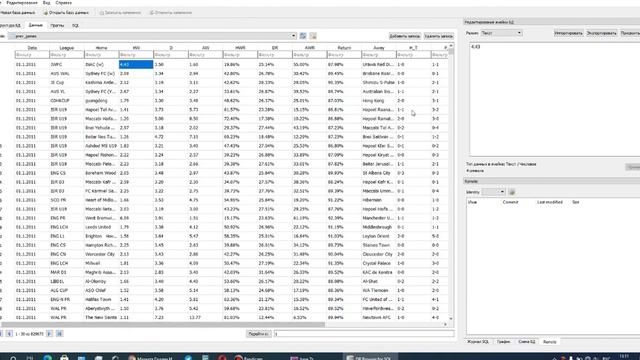The height and width of the screenshot is (360, 640).
Task: Open the Help menu
Action: (x=63, y=2)
